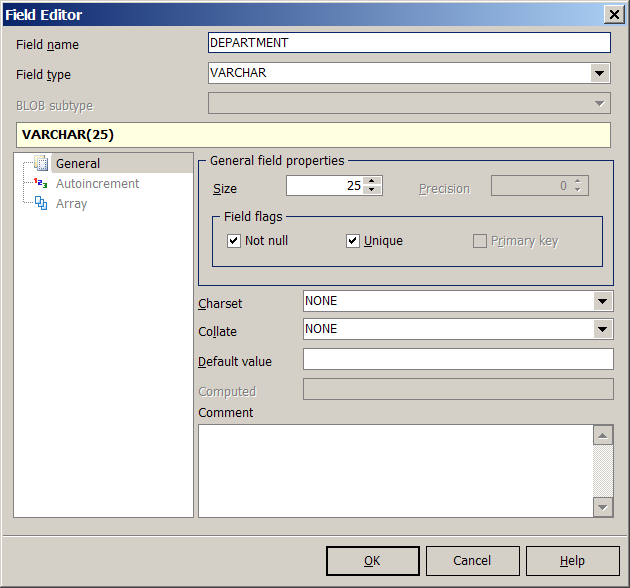Click the Autoincrement icon in tree
The height and width of the screenshot is (588, 630).
41,184
